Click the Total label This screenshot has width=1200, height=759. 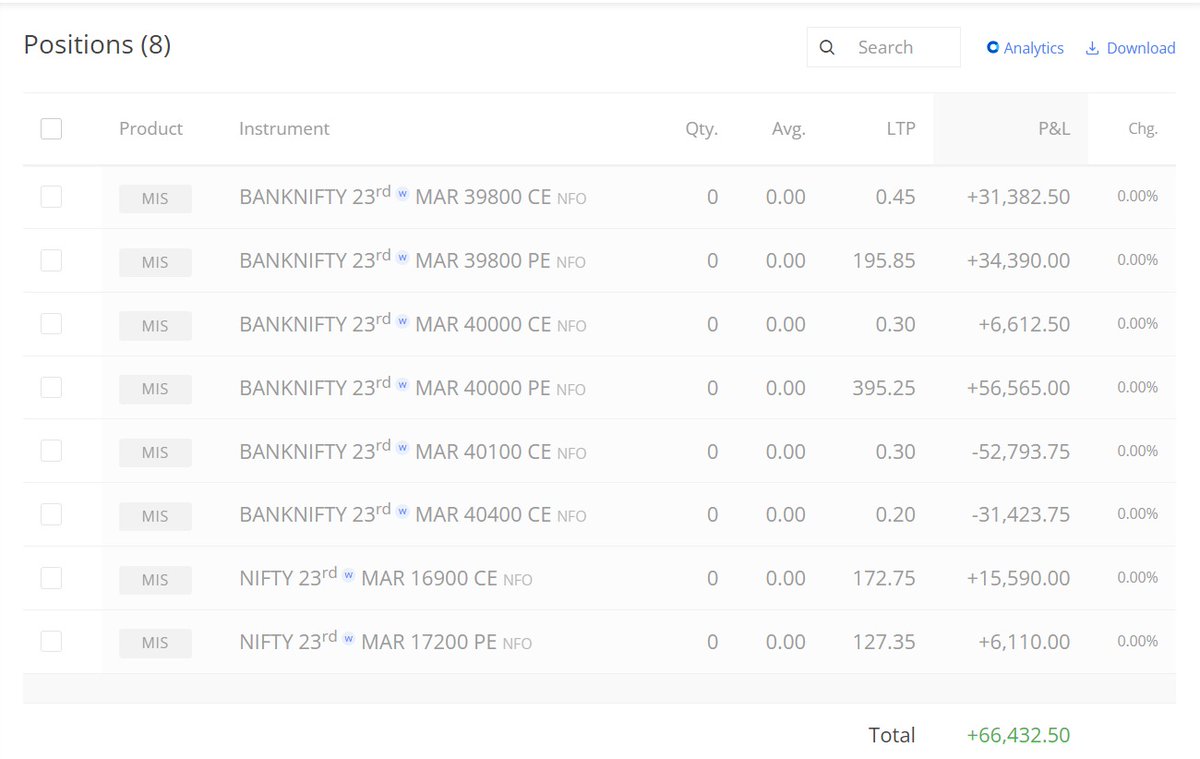tap(892, 735)
